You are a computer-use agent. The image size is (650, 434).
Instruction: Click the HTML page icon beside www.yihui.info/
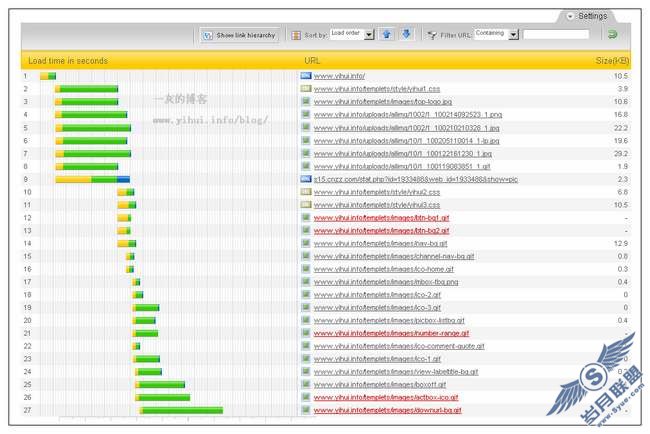click(307, 76)
